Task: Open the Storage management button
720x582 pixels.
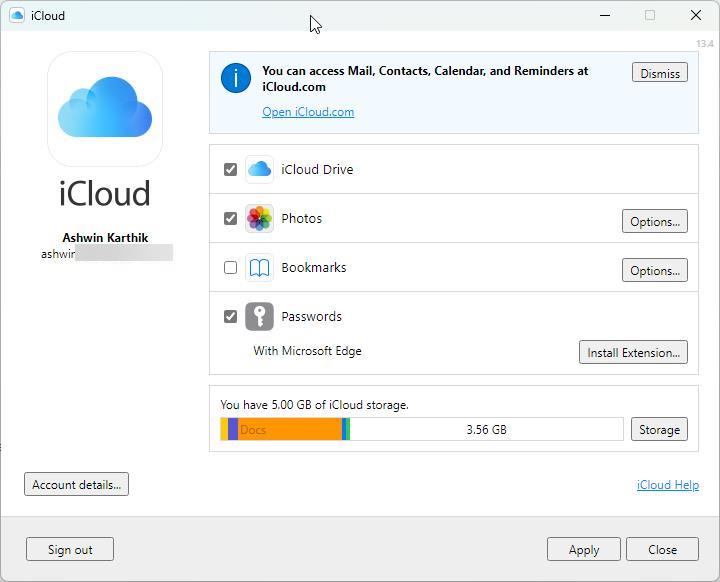Action: point(659,429)
